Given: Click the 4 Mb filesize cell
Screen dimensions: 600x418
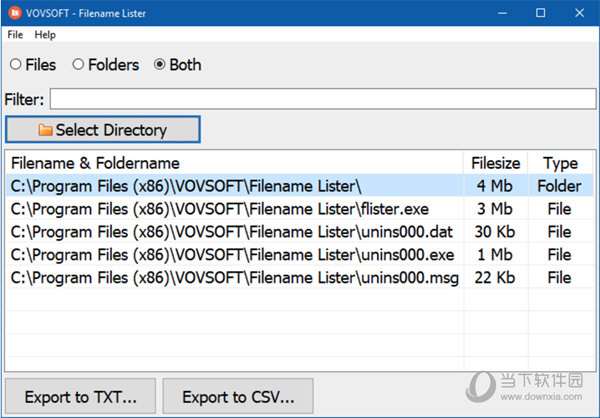Looking at the screenshot, I should [x=495, y=186].
